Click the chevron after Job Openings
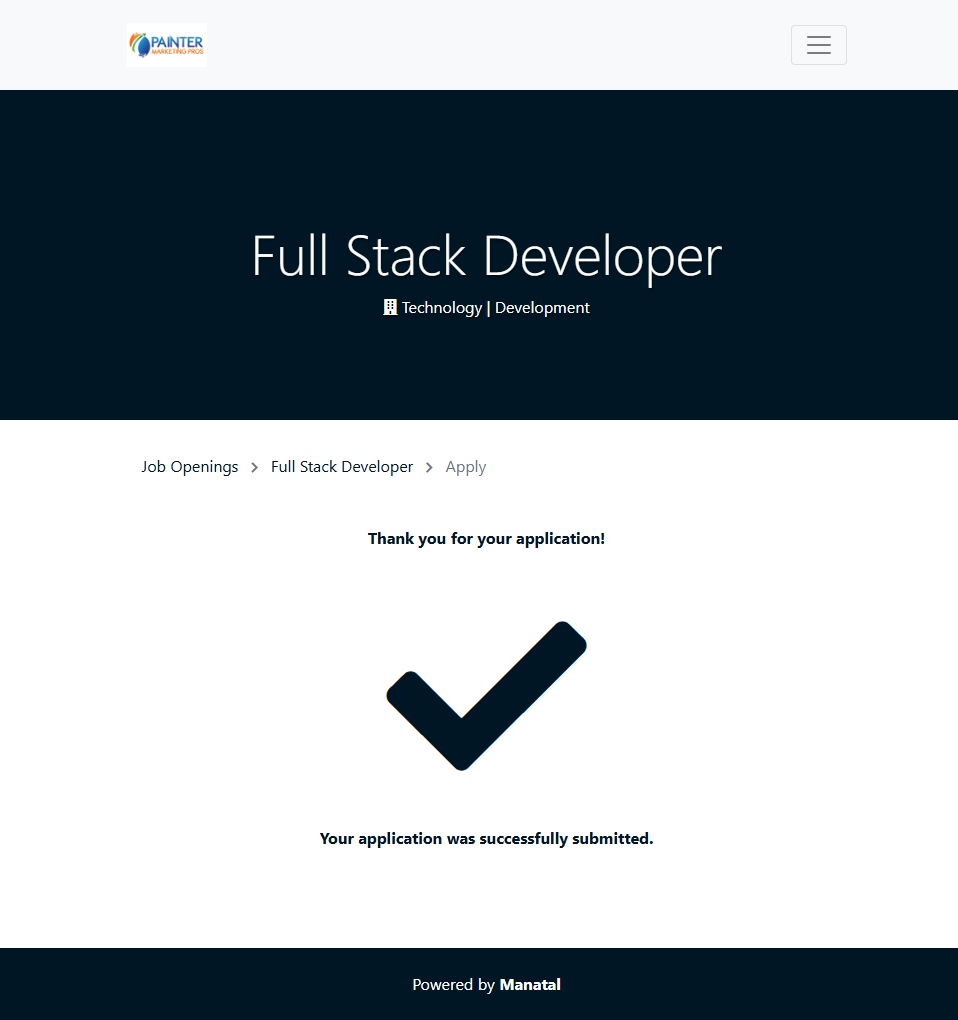This screenshot has height=1020, width=958. 255,467
